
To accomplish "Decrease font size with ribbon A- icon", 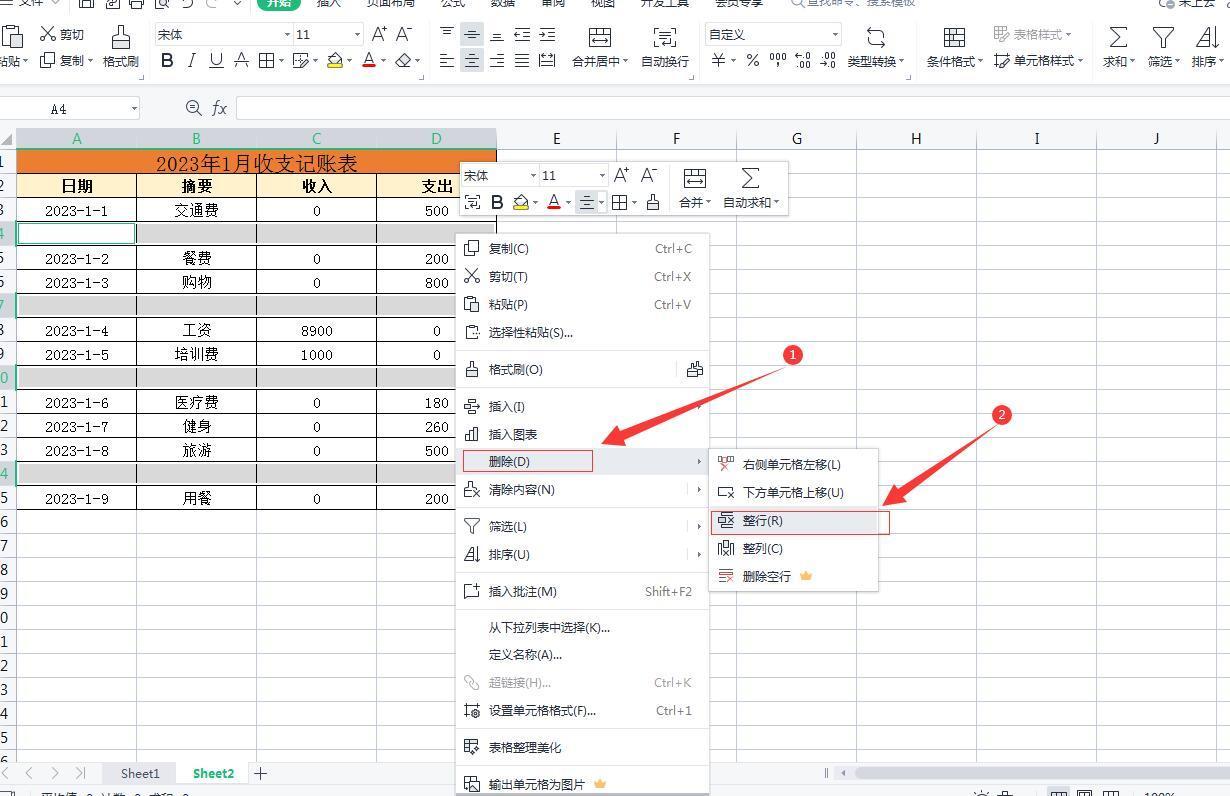I will point(404,34).
